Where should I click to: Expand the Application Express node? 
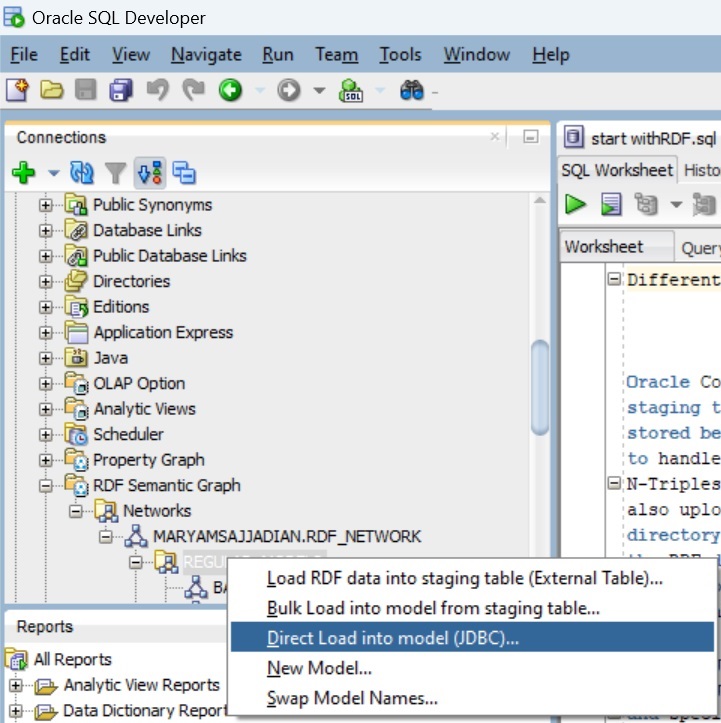(x=45, y=332)
